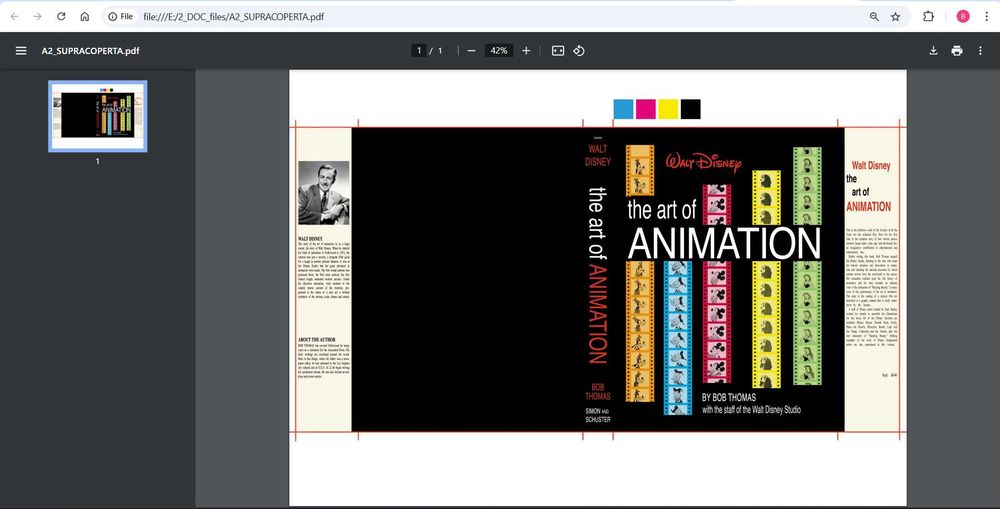Screen dimensions: 1000x509
Task: Rotate the PDF counterclockwise
Action: click(579, 50)
